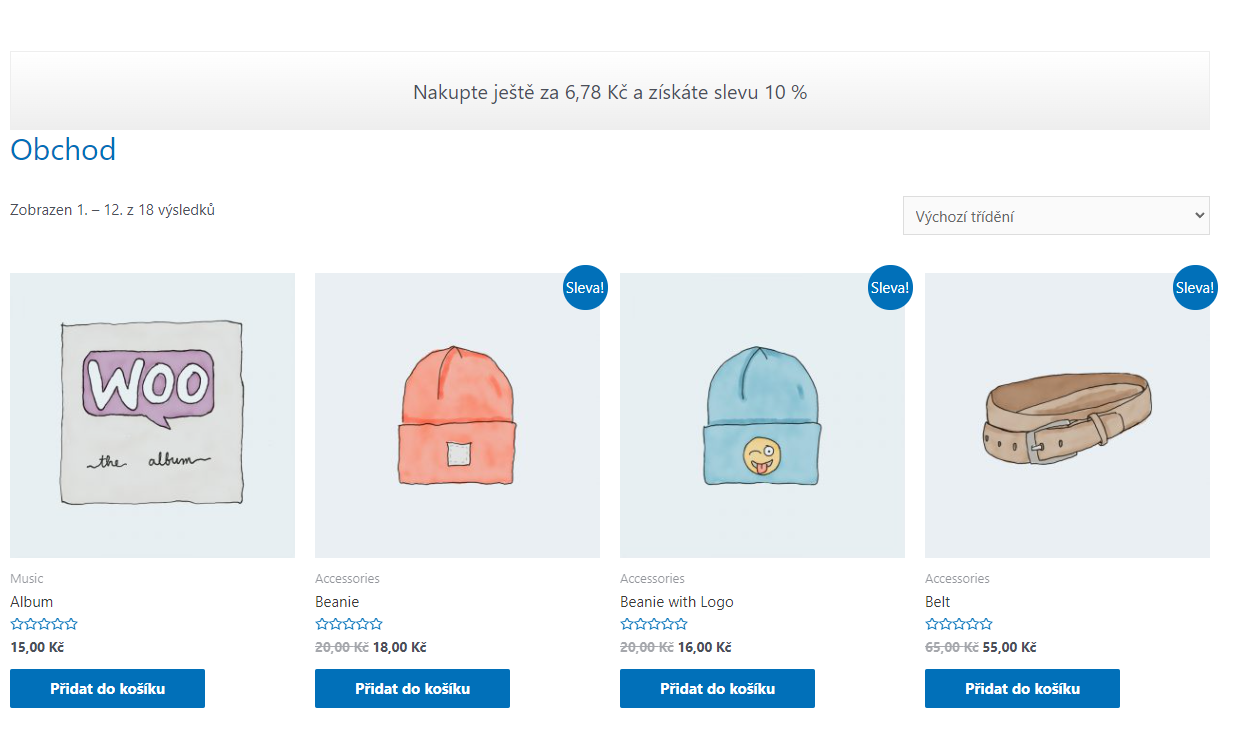Add the Belt to the cart
This screenshot has width=1242, height=741.
[1022, 689]
